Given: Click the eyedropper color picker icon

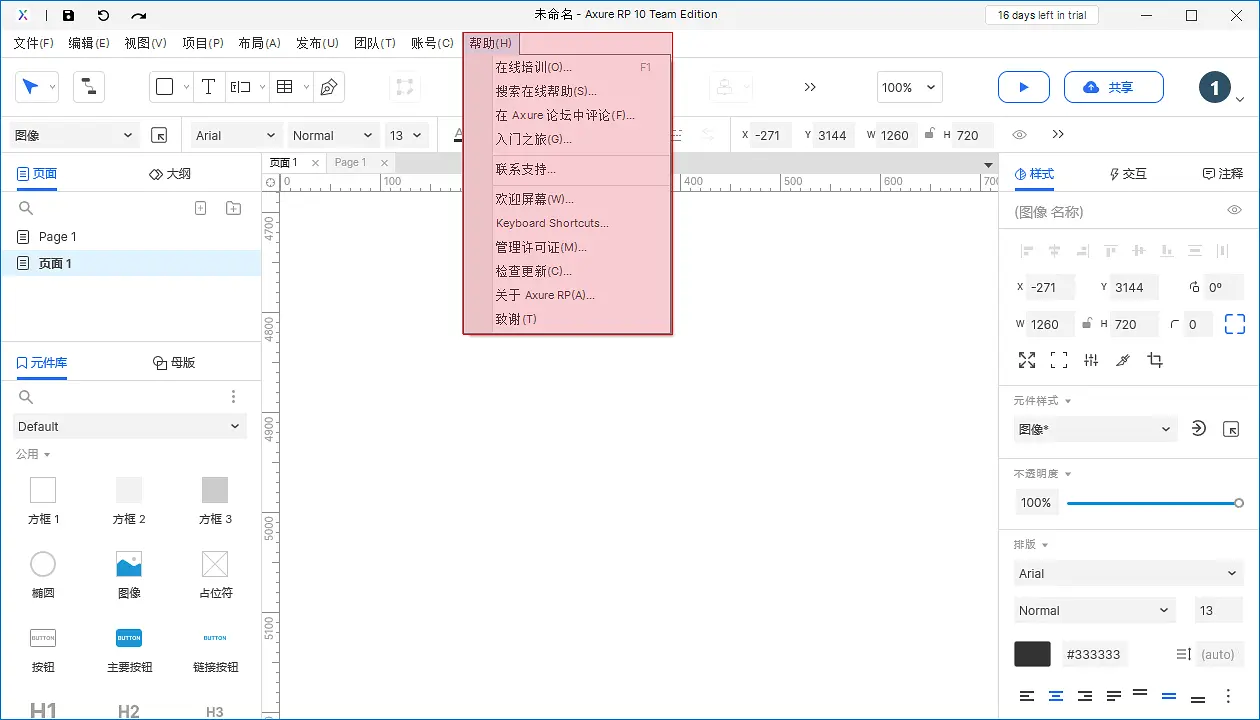Looking at the screenshot, I should tap(1122, 360).
